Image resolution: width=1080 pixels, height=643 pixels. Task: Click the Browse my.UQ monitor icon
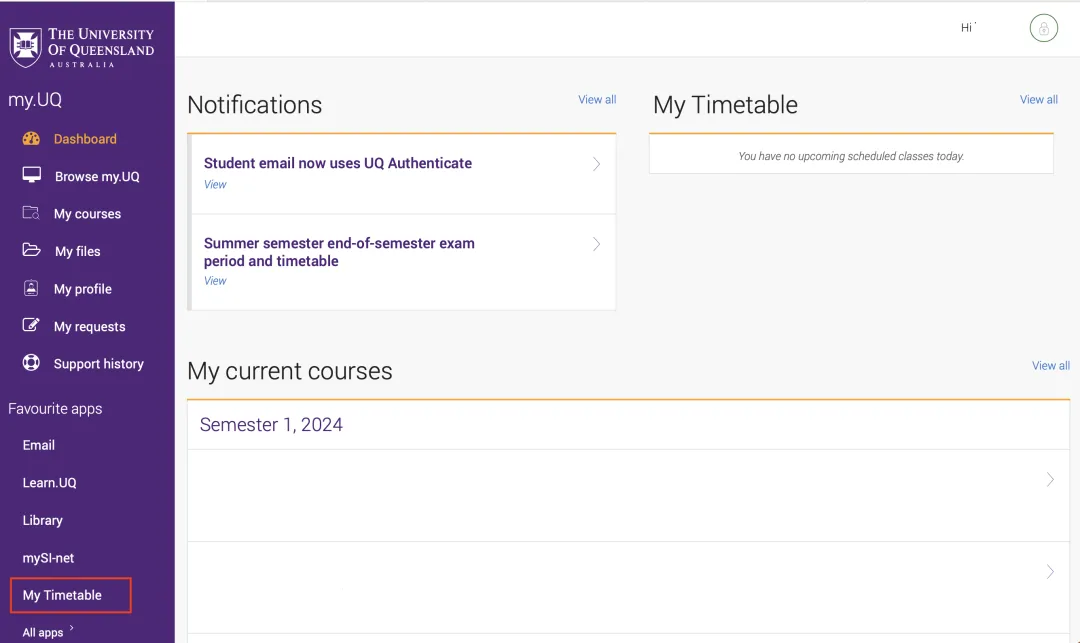tap(32, 175)
